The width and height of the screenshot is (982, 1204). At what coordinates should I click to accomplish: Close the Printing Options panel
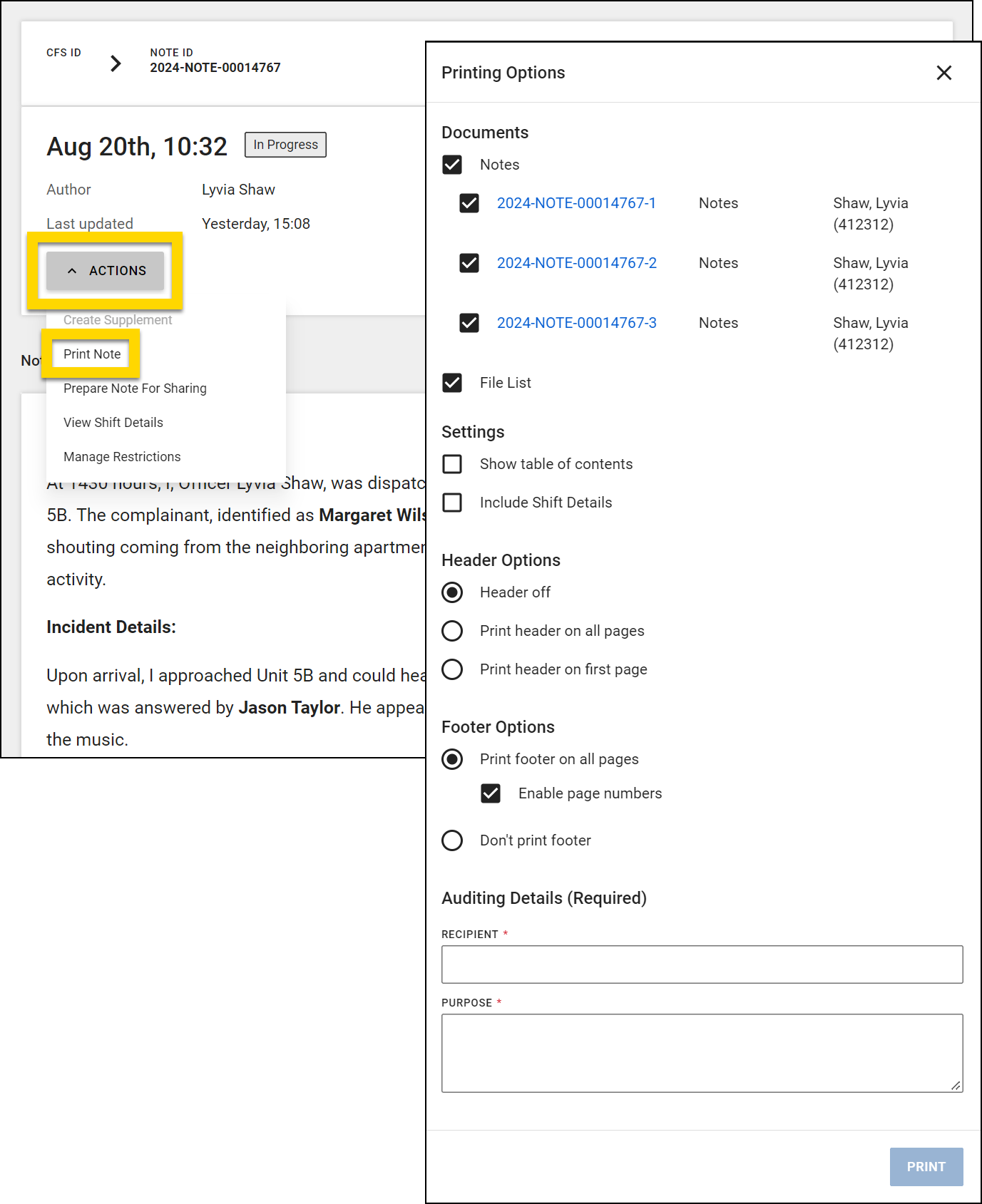[x=943, y=73]
